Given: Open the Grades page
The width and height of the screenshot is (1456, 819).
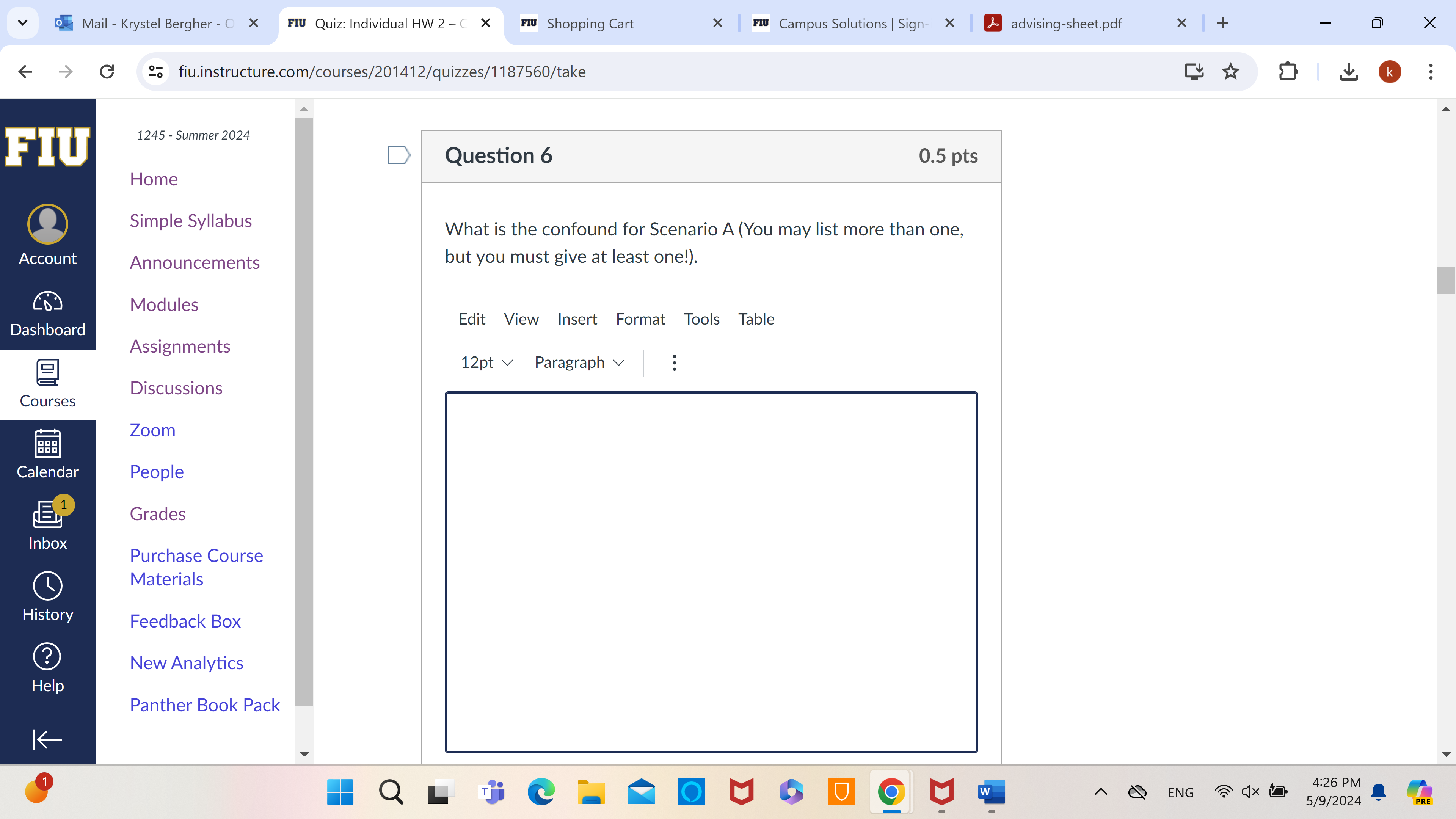Looking at the screenshot, I should [157, 514].
